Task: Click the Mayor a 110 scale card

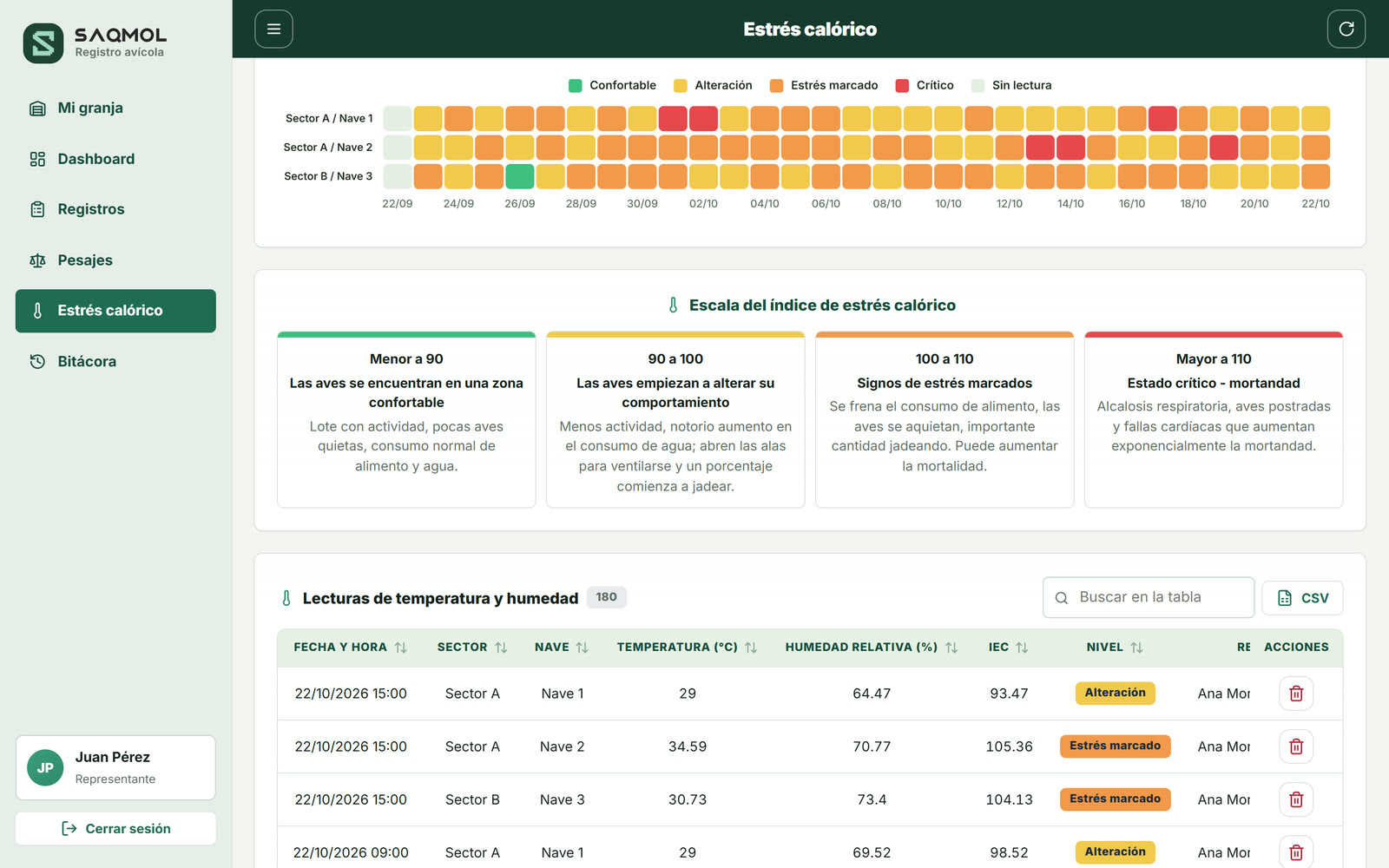Action: point(1213,419)
